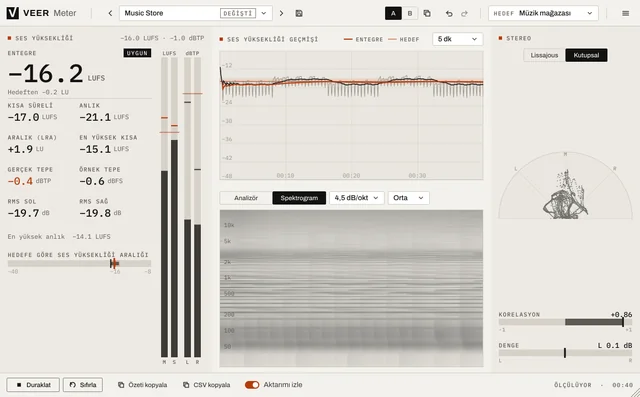Open the hamburger menu
Screen dimensions: 640x397
(x=625, y=13)
